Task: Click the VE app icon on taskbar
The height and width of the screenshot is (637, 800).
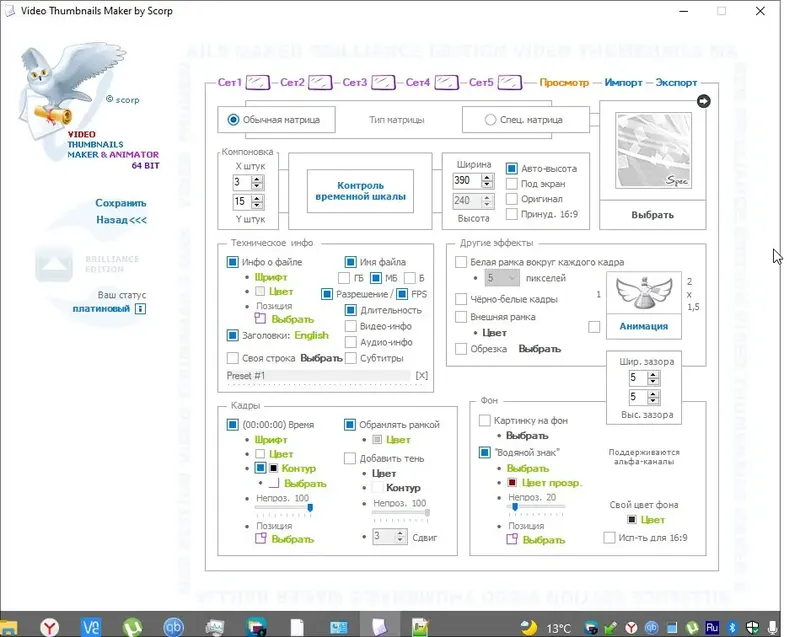Action: [x=91, y=627]
